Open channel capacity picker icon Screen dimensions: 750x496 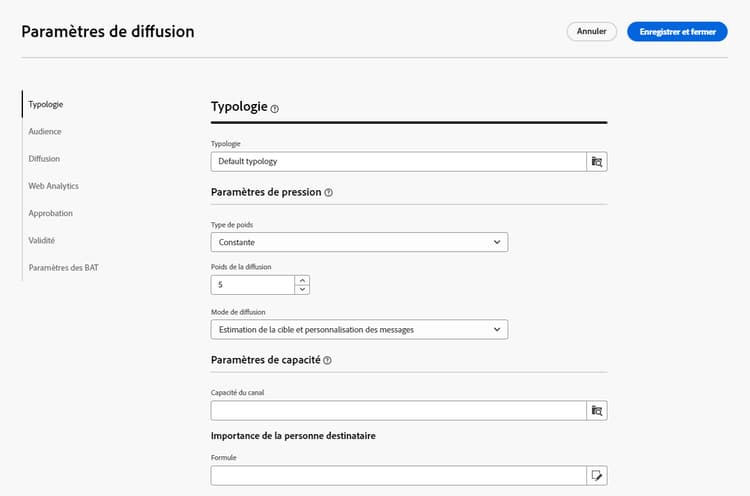[x=597, y=410]
